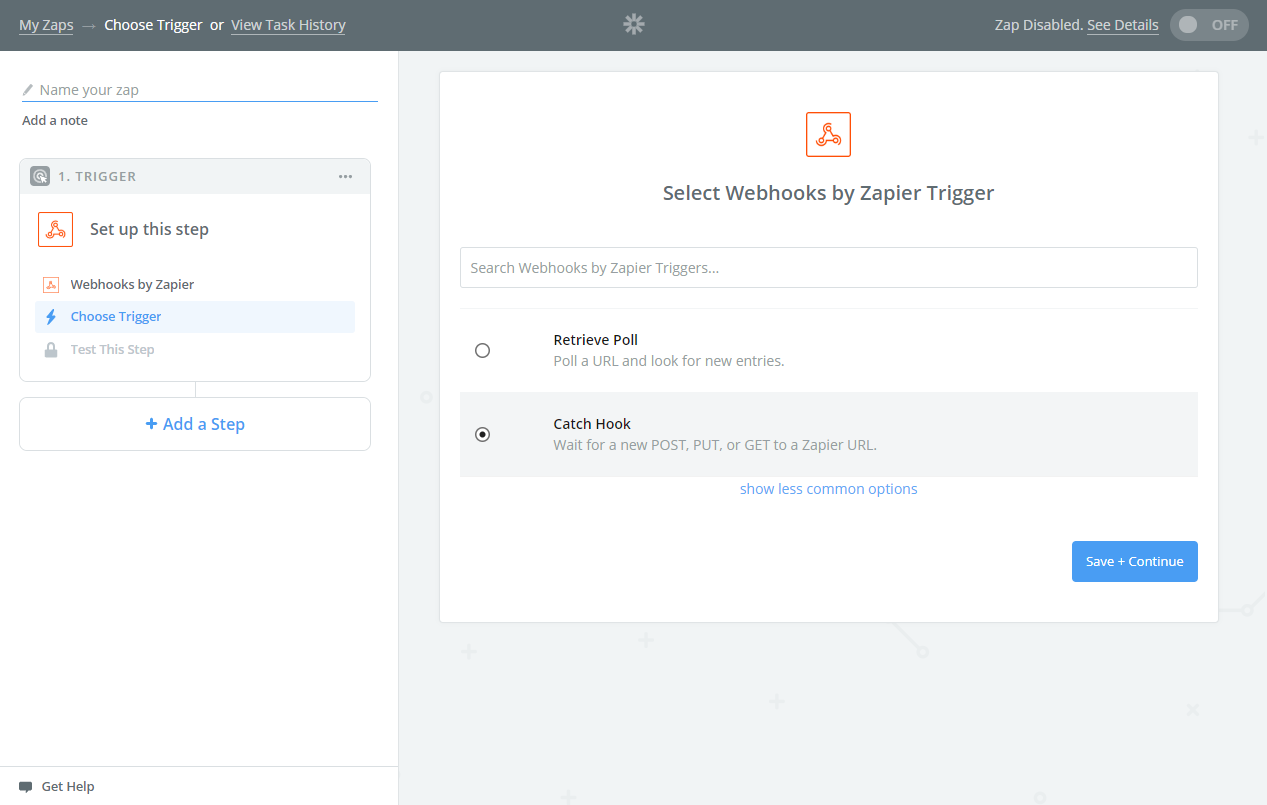Select the Catch Hook radio button
Image resolution: width=1267 pixels, height=805 pixels.
[483, 434]
